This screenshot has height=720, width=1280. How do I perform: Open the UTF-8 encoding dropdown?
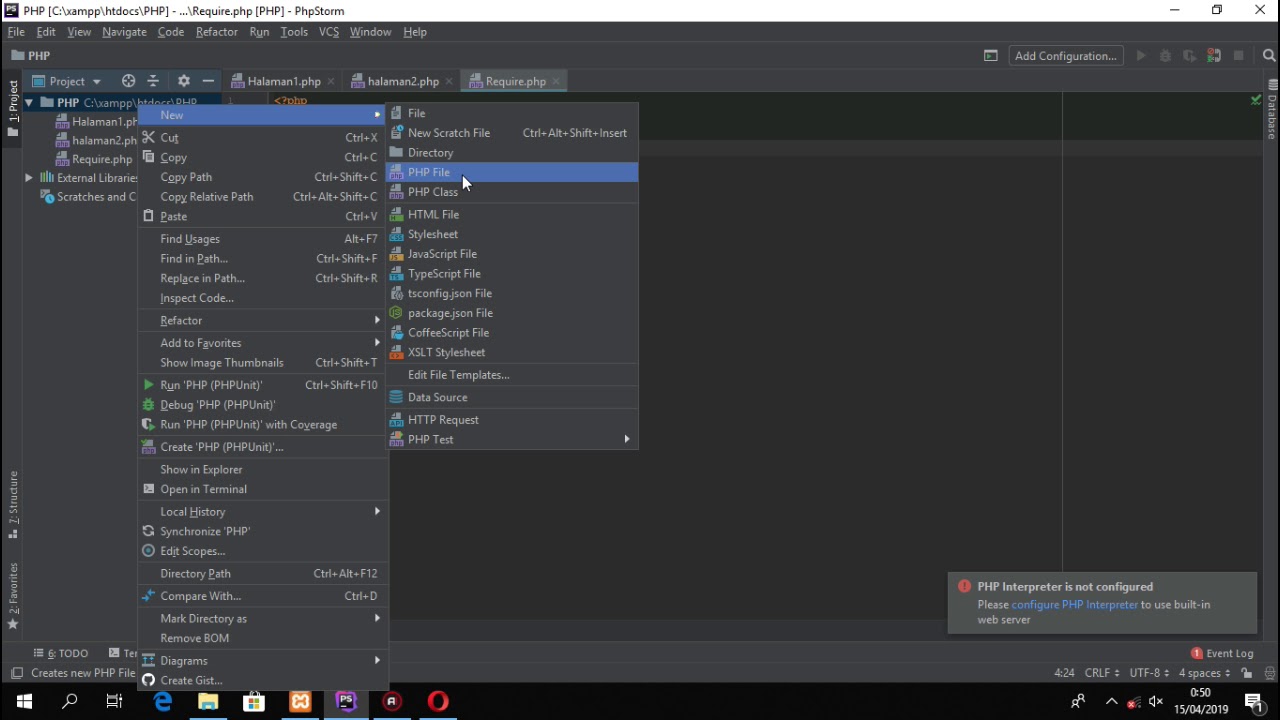pyautogui.click(x=1149, y=673)
